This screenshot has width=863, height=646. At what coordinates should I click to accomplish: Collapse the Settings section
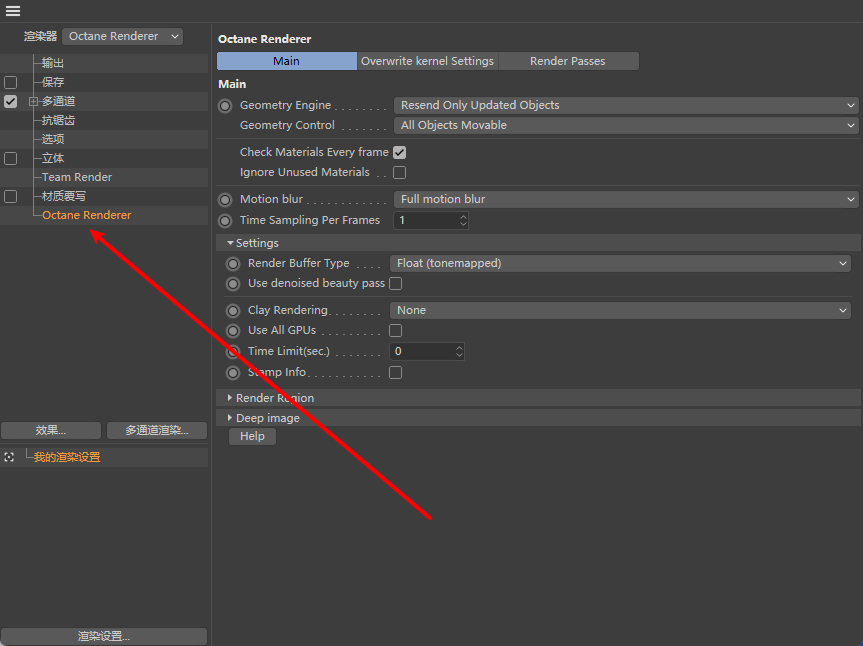click(231, 243)
